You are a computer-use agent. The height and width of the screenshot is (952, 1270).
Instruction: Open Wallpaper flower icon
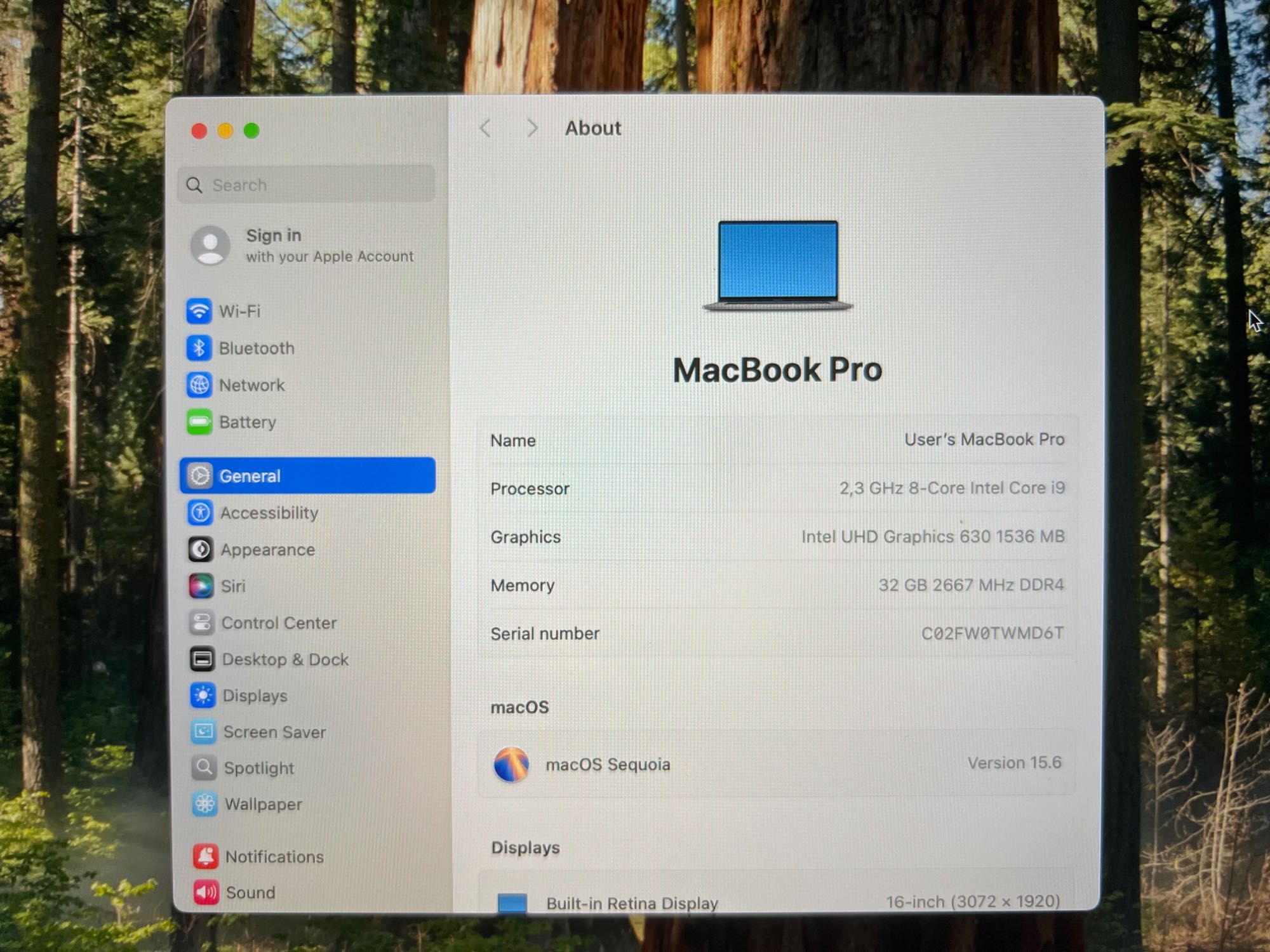coord(205,804)
